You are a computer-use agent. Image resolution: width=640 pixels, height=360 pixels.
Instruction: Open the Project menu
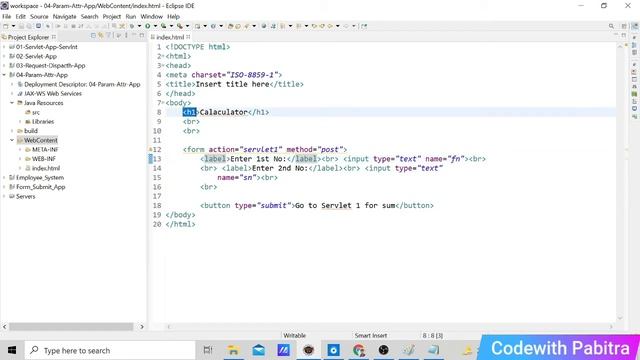pos(112,16)
